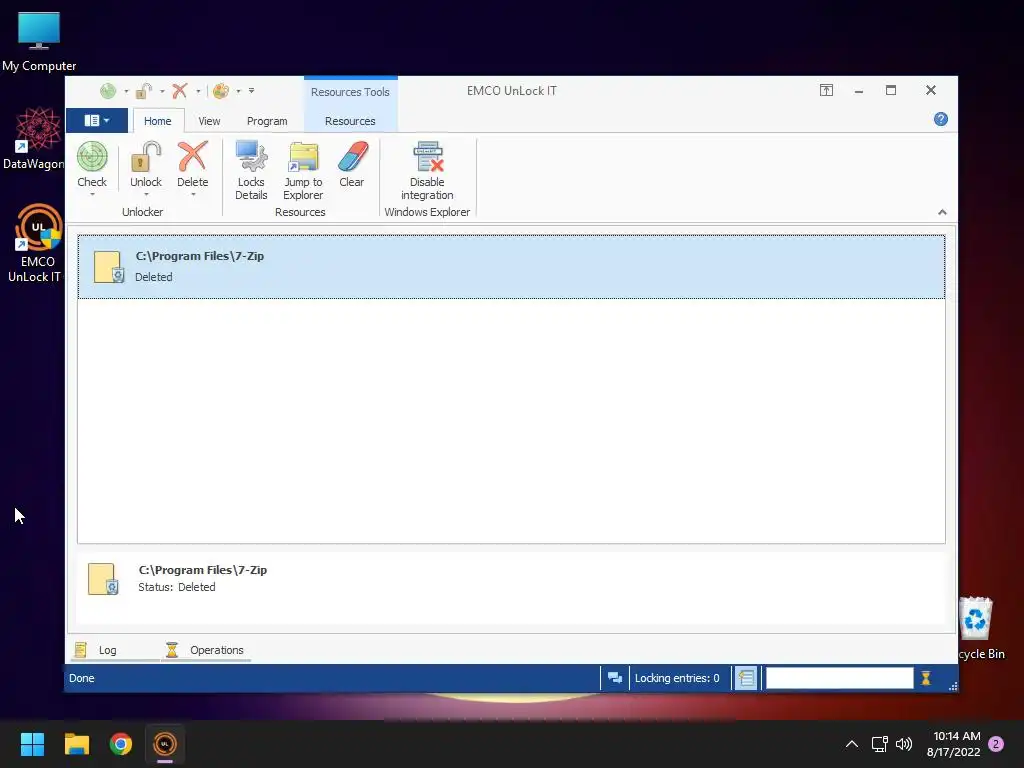Open File Explorer from taskbar

pos(76,744)
